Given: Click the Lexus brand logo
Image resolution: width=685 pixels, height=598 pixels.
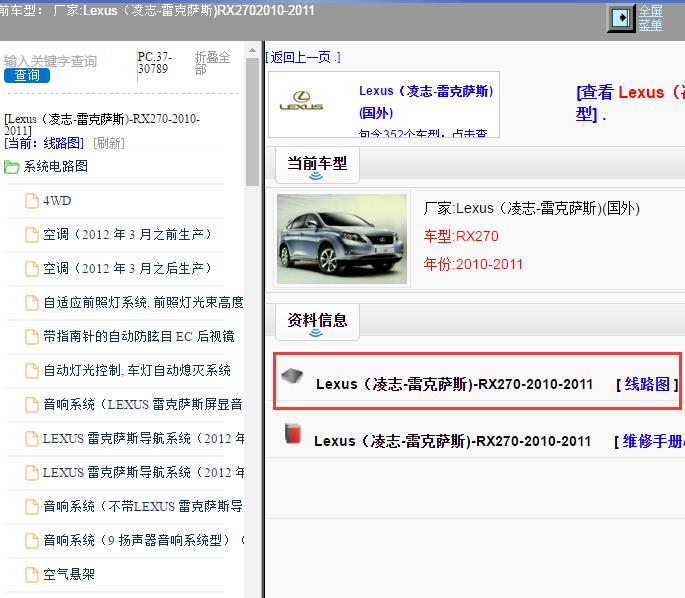Looking at the screenshot, I should point(301,101).
